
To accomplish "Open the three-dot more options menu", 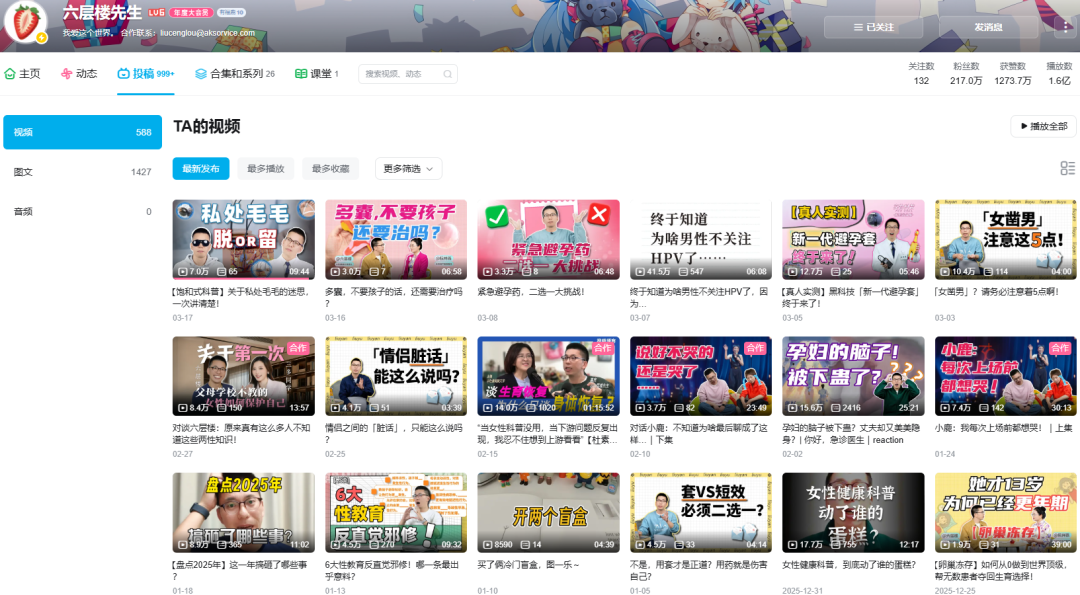I will coord(1063,27).
